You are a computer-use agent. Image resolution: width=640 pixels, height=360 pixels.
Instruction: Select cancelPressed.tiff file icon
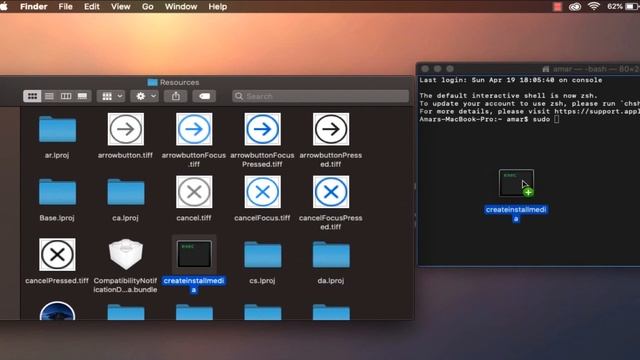[57, 255]
